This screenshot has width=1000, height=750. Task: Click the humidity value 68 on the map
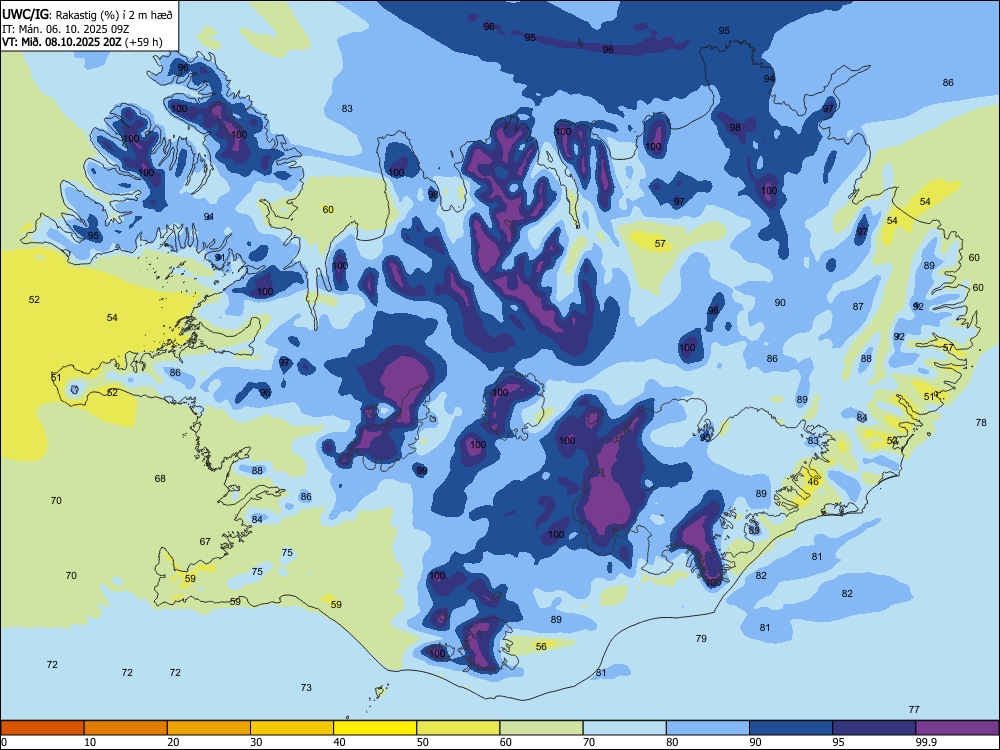(x=160, y=479)
